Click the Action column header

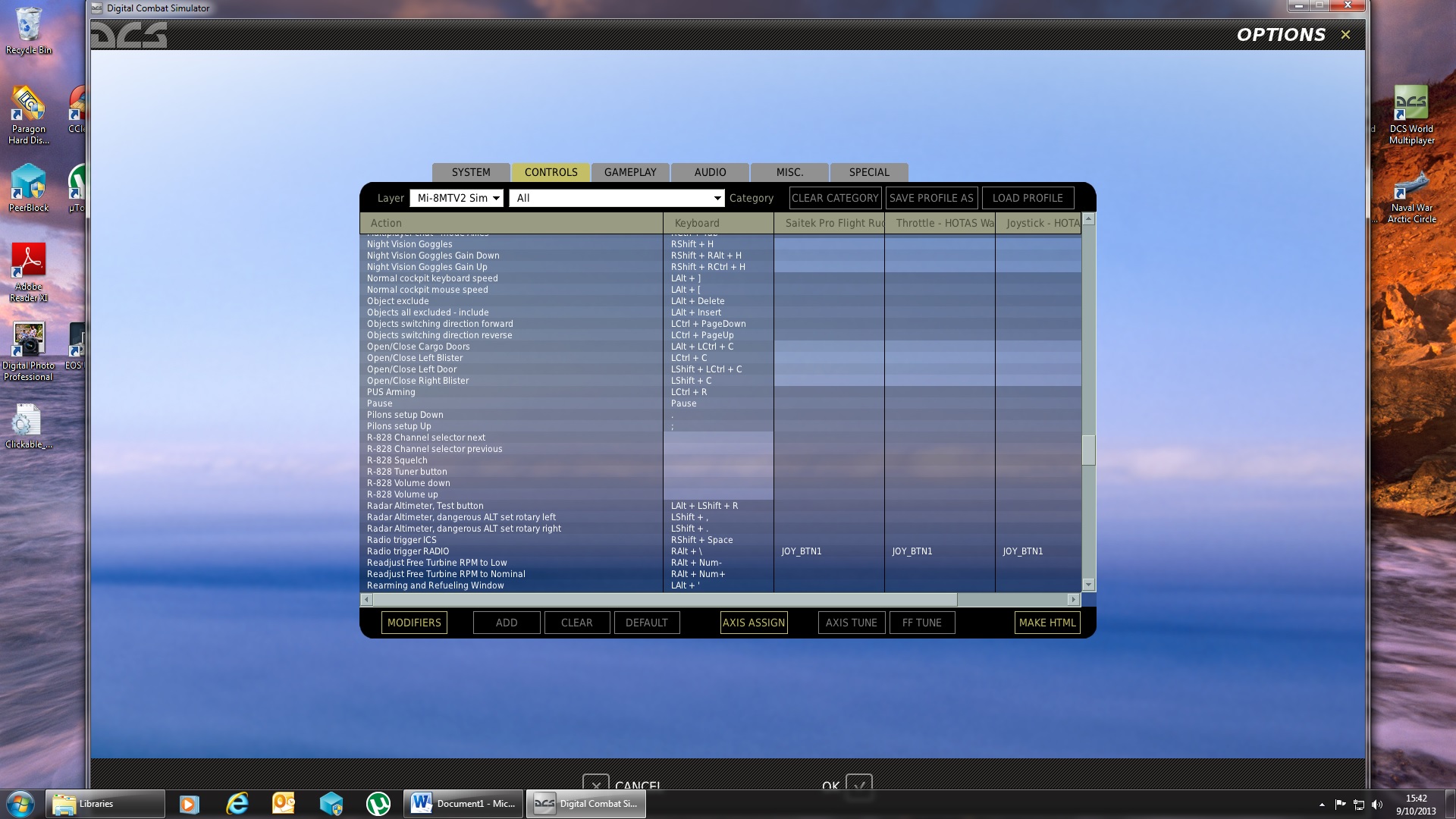click(x=511, y=223)
